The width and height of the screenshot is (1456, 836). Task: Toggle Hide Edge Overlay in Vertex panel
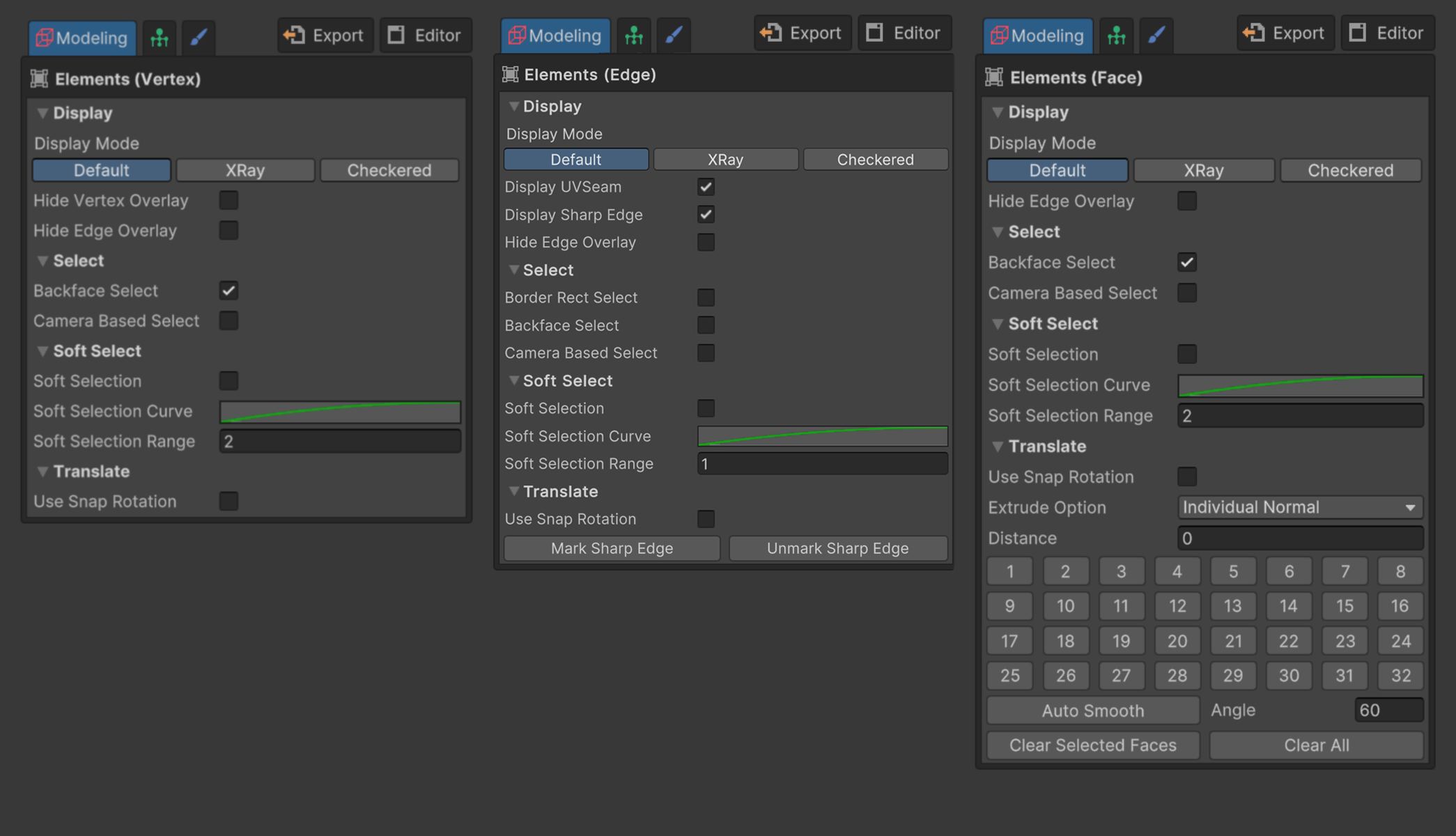(229, 231)
